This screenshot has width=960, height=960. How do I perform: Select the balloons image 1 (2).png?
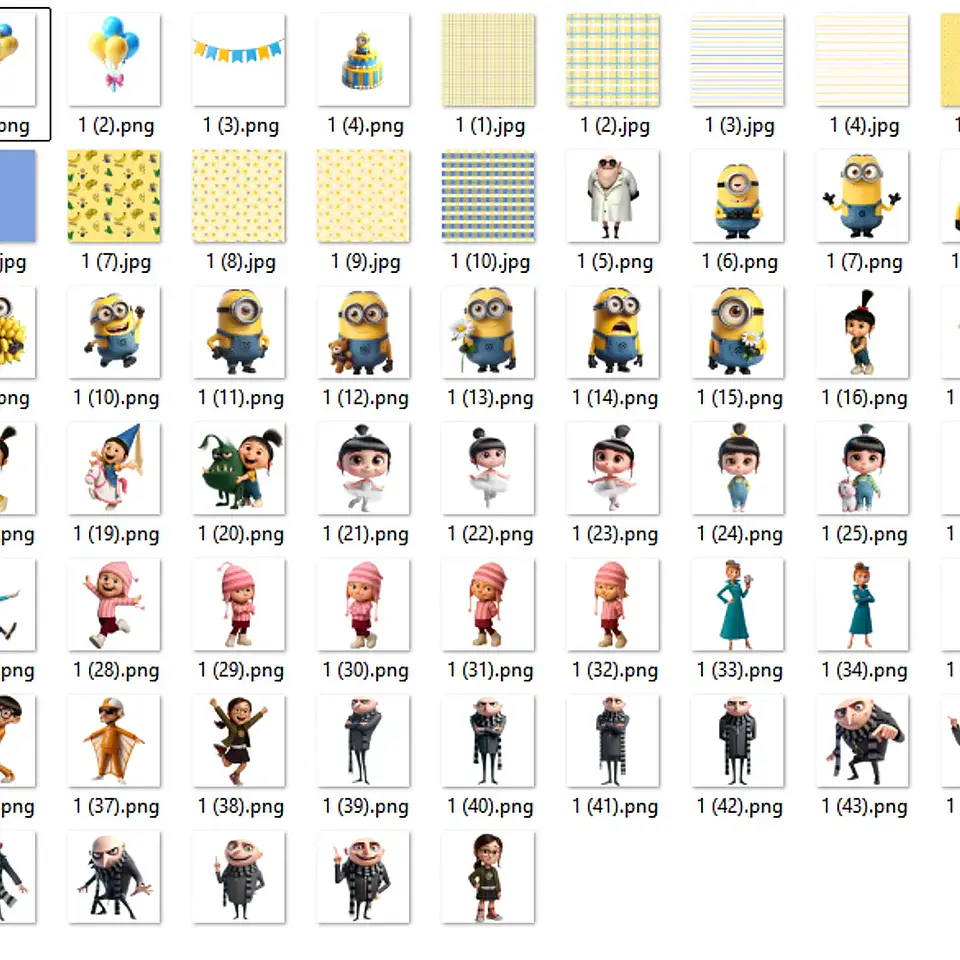113,59
